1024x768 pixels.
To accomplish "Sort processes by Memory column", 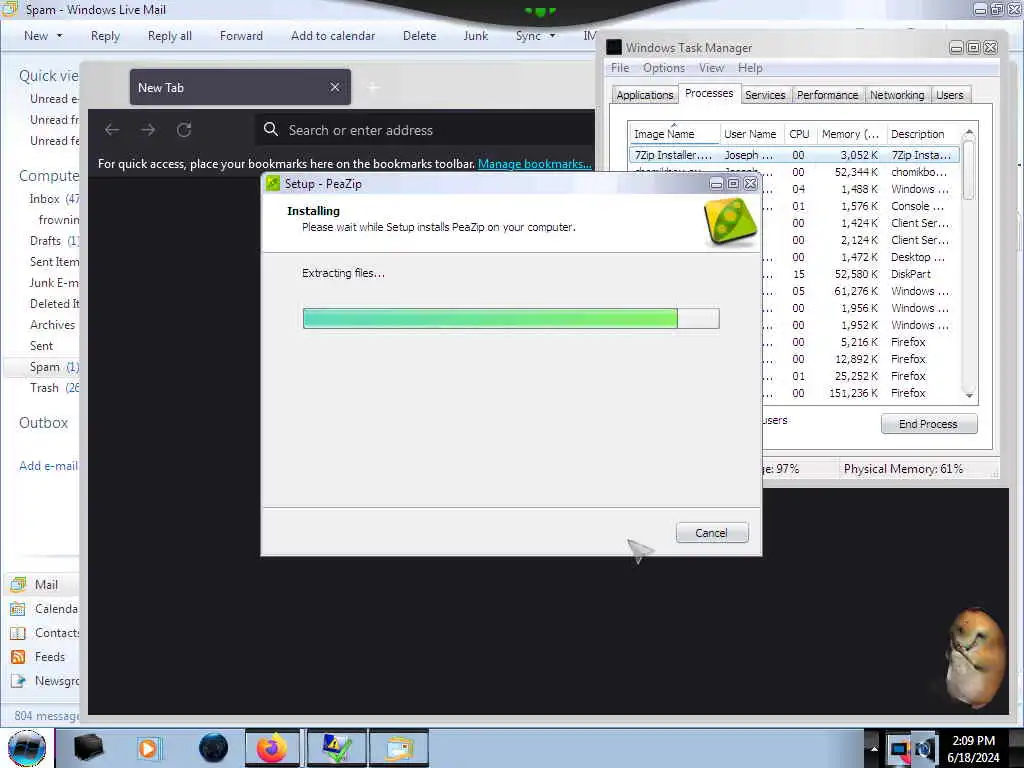I will (850, 134).
